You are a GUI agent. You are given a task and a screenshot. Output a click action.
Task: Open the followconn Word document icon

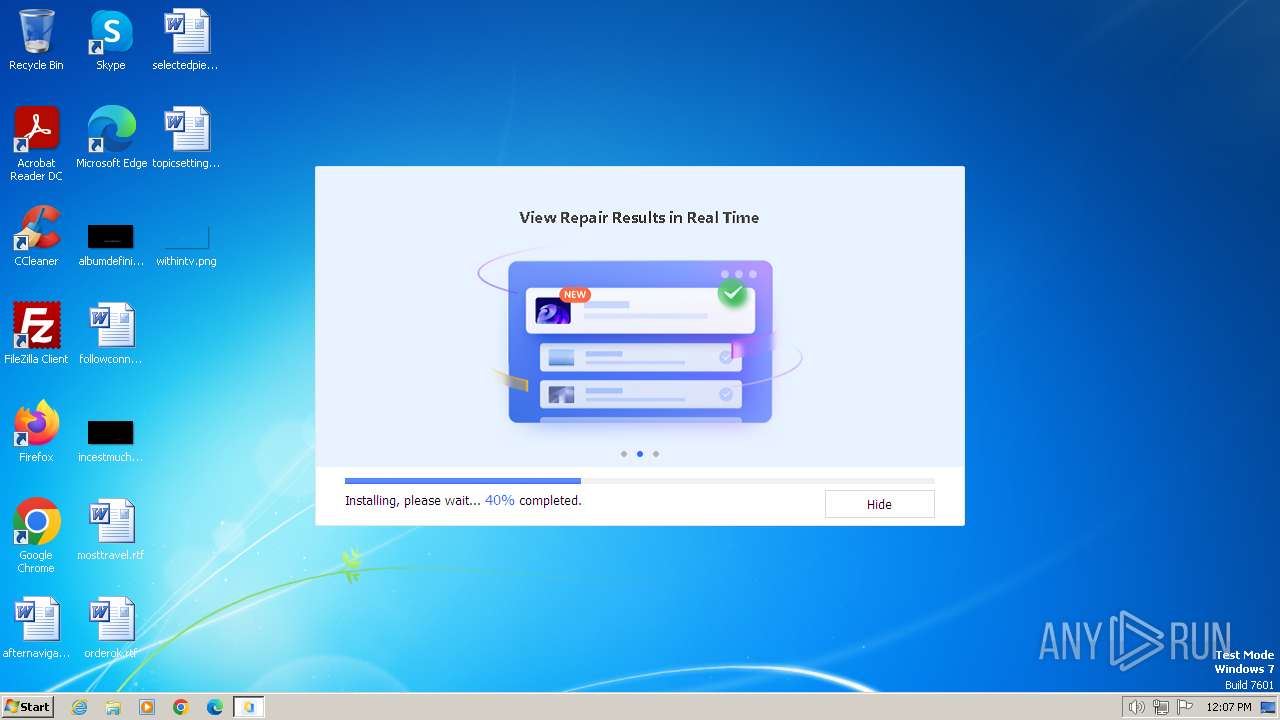[x=111, y=334]
